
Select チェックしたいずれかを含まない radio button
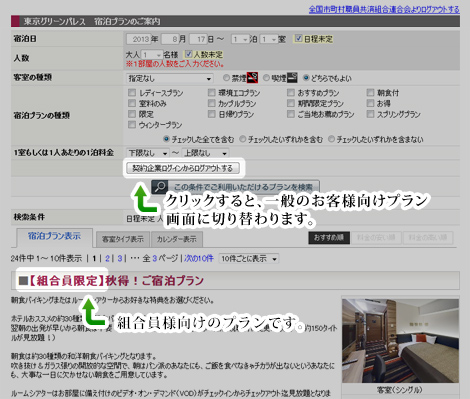[331, 139]
